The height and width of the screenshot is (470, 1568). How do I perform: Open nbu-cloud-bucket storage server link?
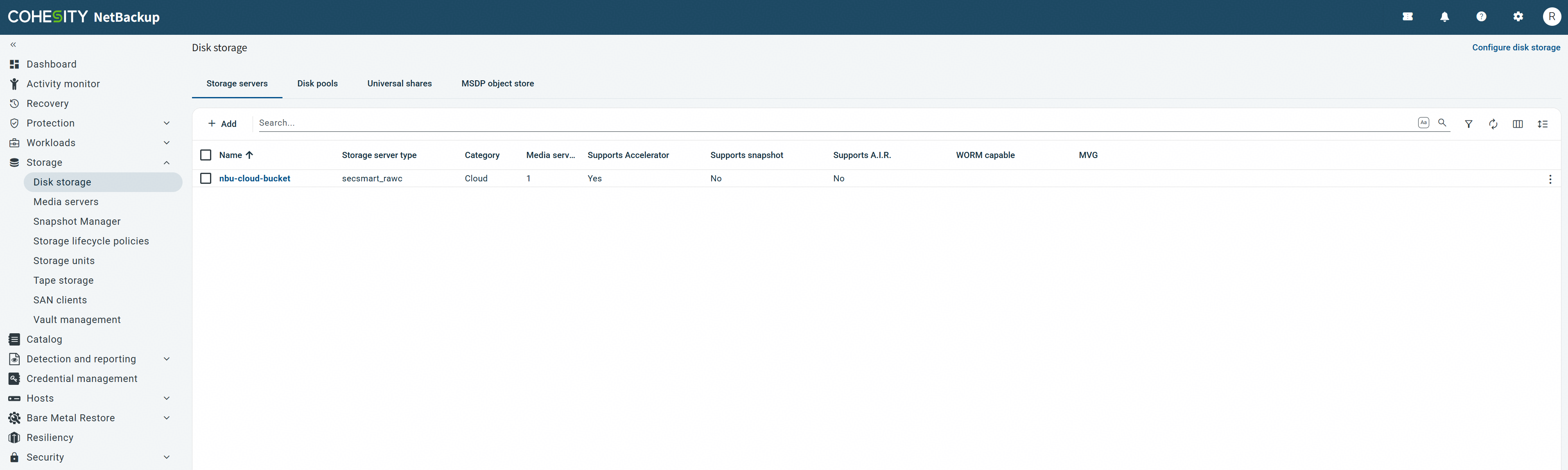click(254, 179)
